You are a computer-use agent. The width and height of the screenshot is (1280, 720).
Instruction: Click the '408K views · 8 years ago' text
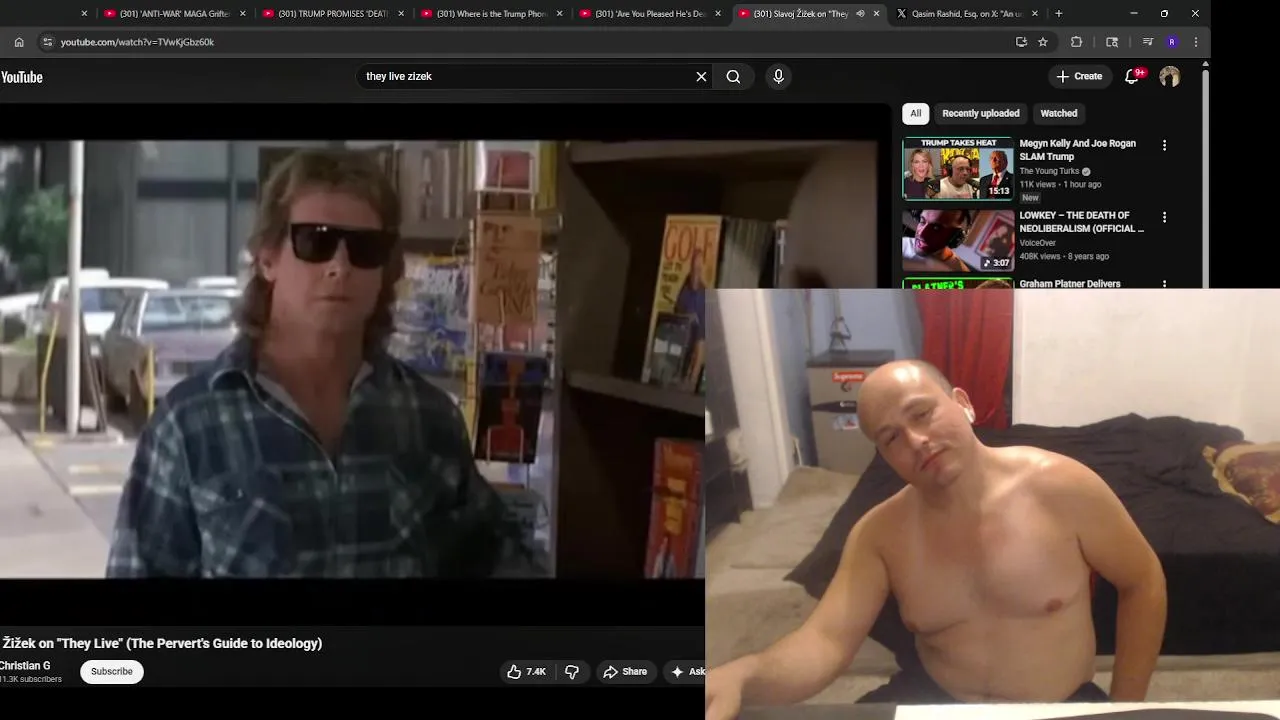(x=1064, y=257)
